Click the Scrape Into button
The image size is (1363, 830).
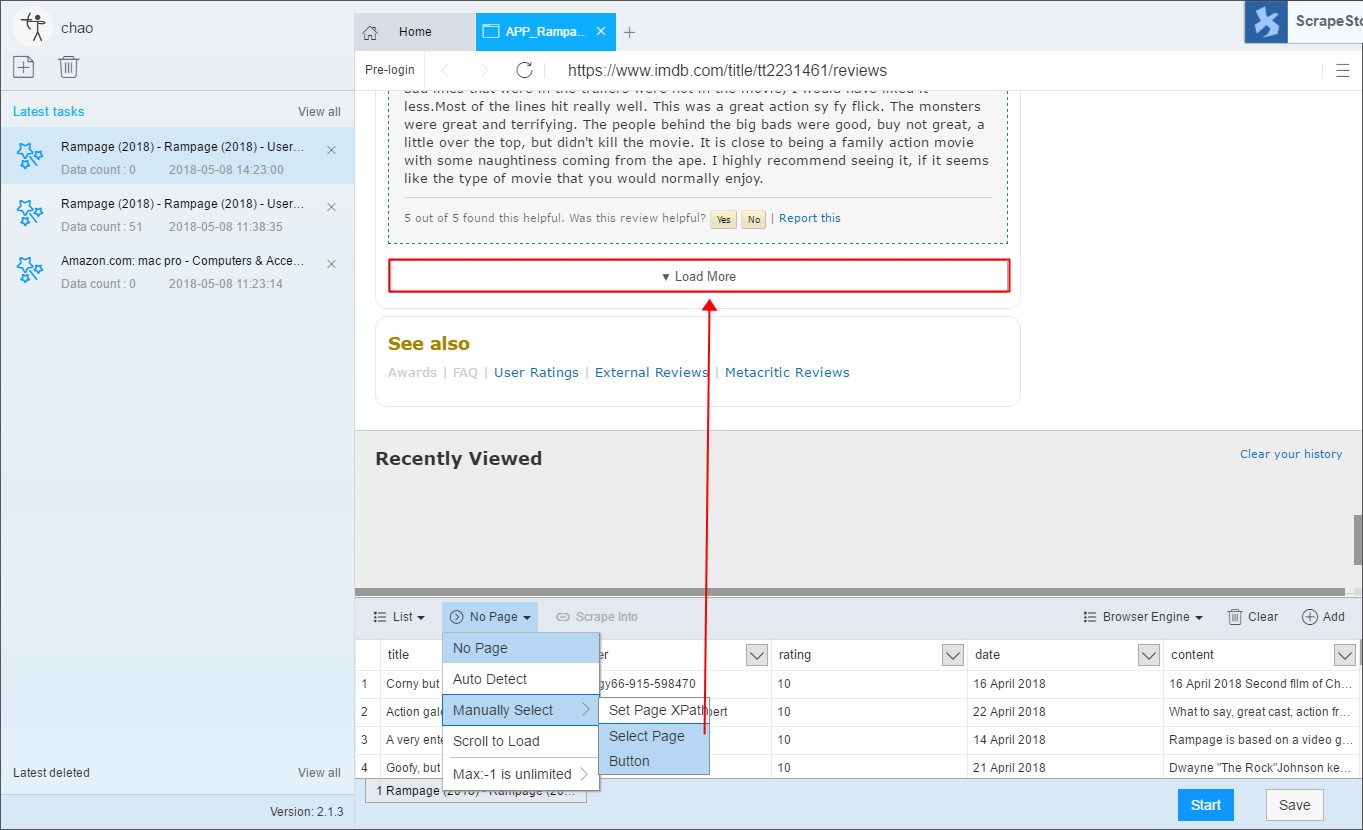(597, 617)
